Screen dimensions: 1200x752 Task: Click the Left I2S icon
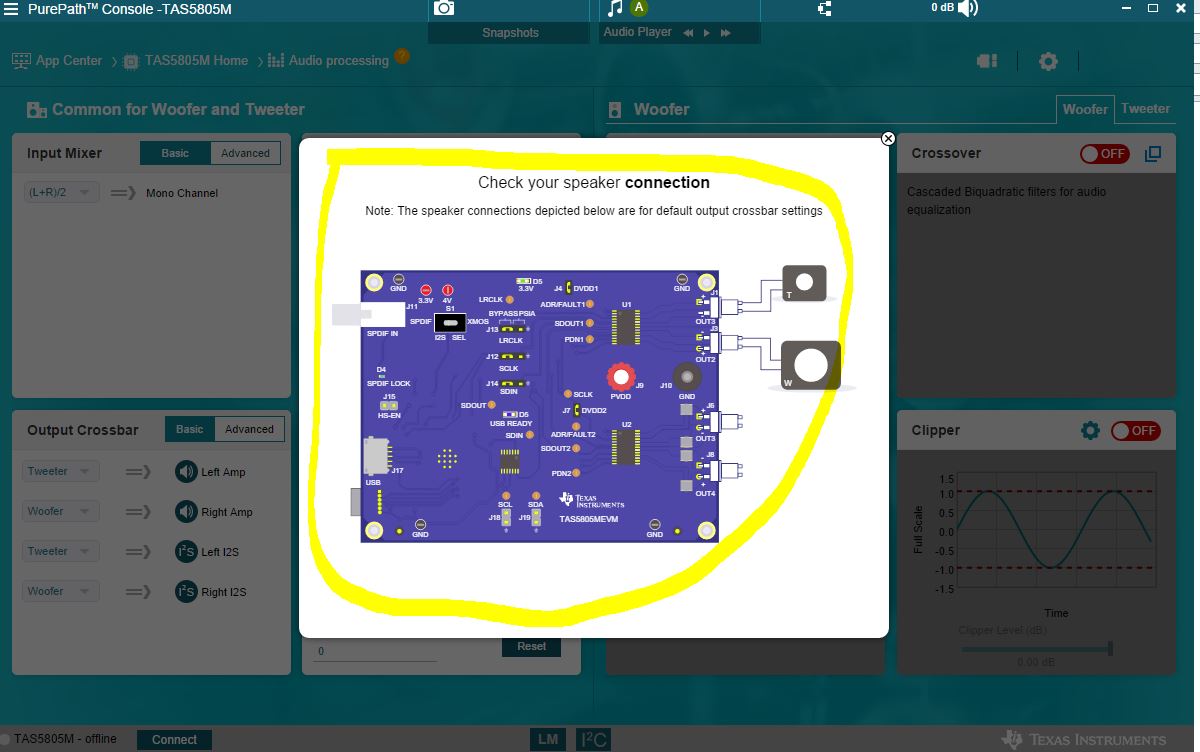click(186, 551)
